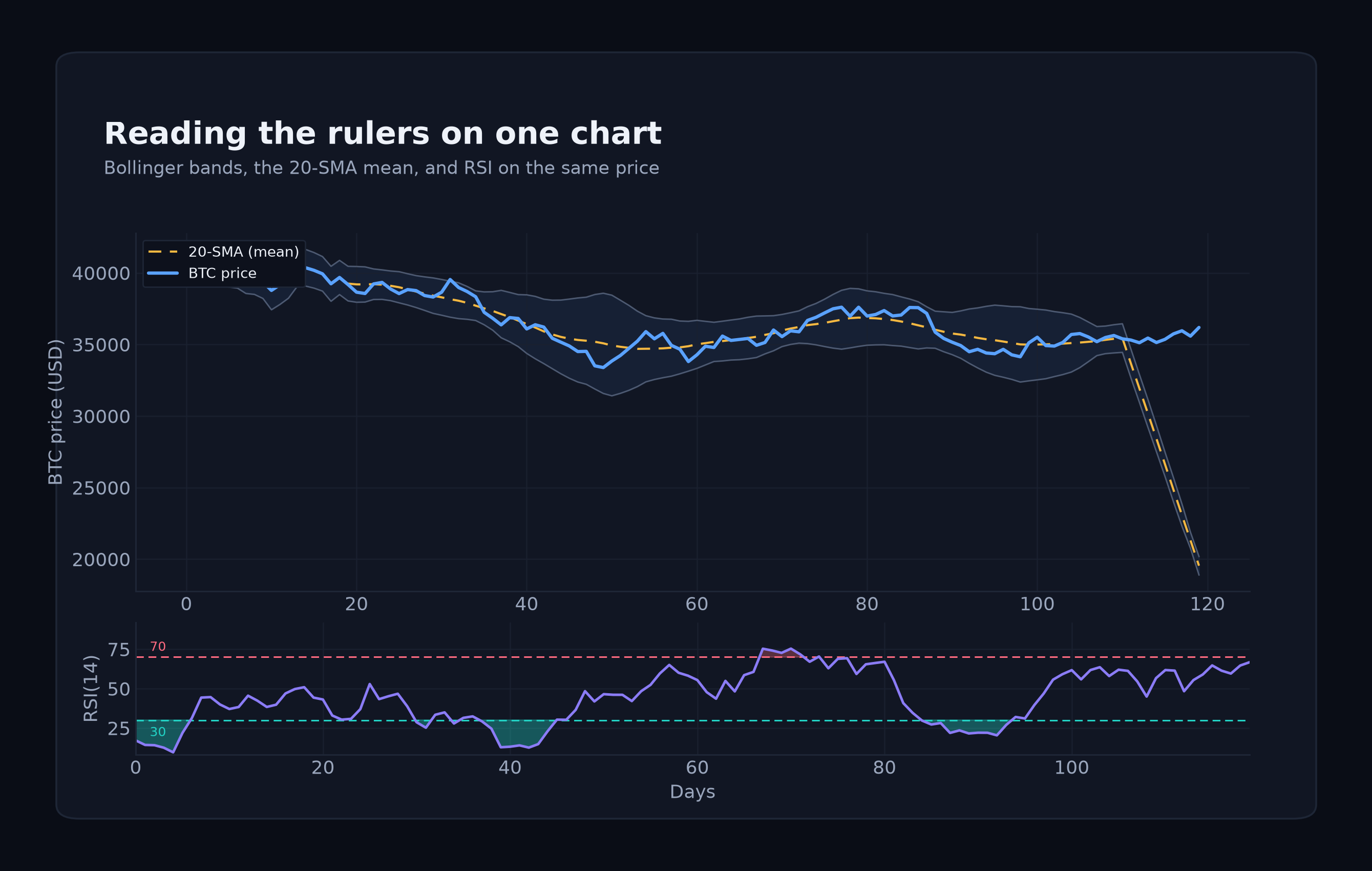The height and width of the screenshot is (871, 1372).
Task: Click day 40 on the RSI chart's x-axis
Action: pyautogui.click(x=510, y=768)
